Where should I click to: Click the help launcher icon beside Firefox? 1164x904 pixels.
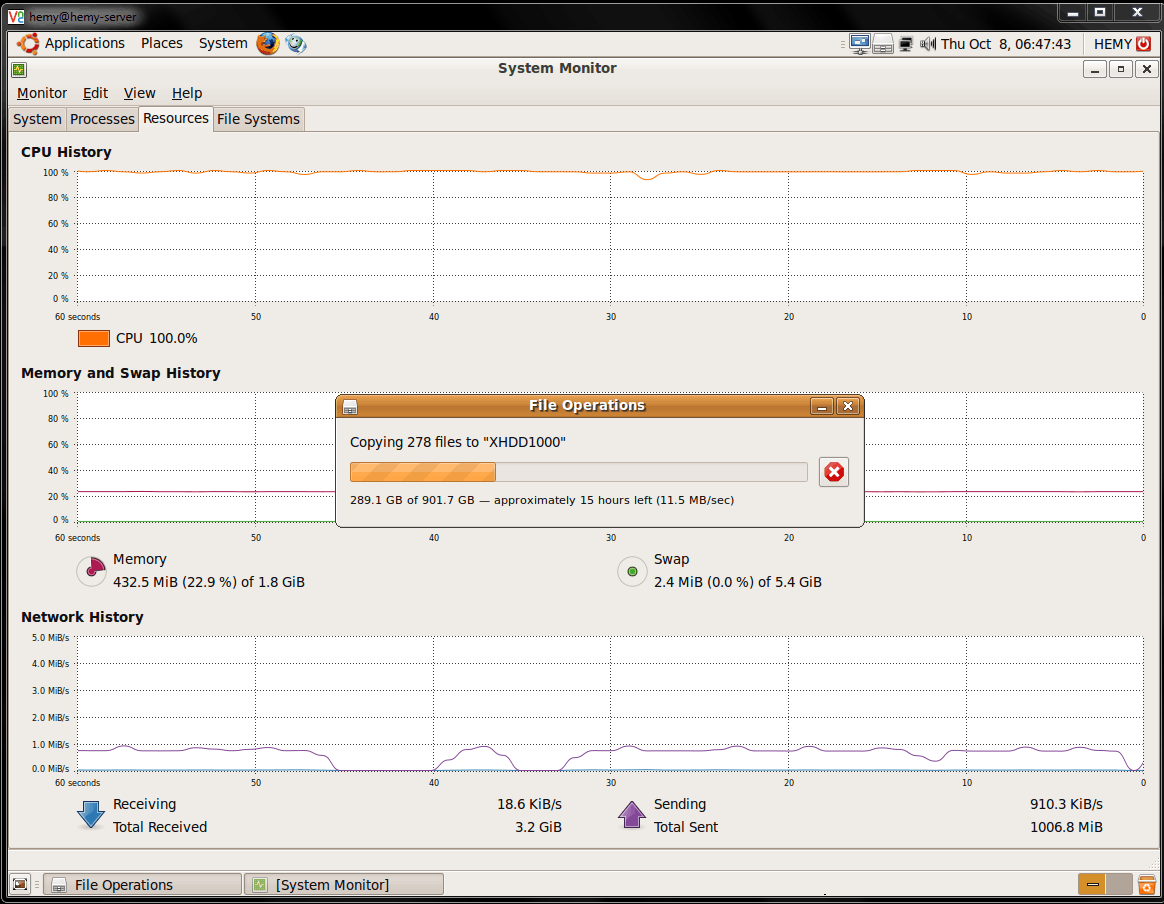(x=296, y=44)
